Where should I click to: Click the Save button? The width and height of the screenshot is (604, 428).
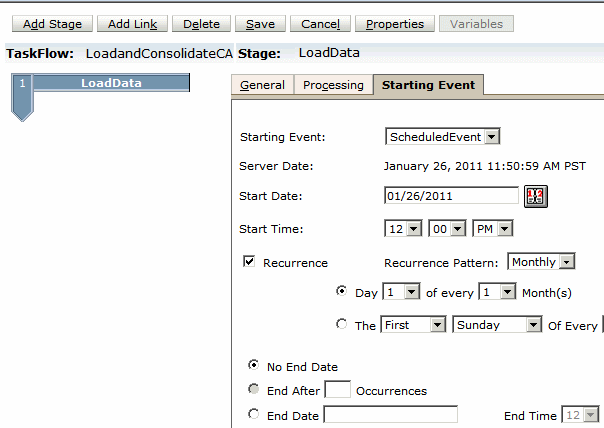260,23
